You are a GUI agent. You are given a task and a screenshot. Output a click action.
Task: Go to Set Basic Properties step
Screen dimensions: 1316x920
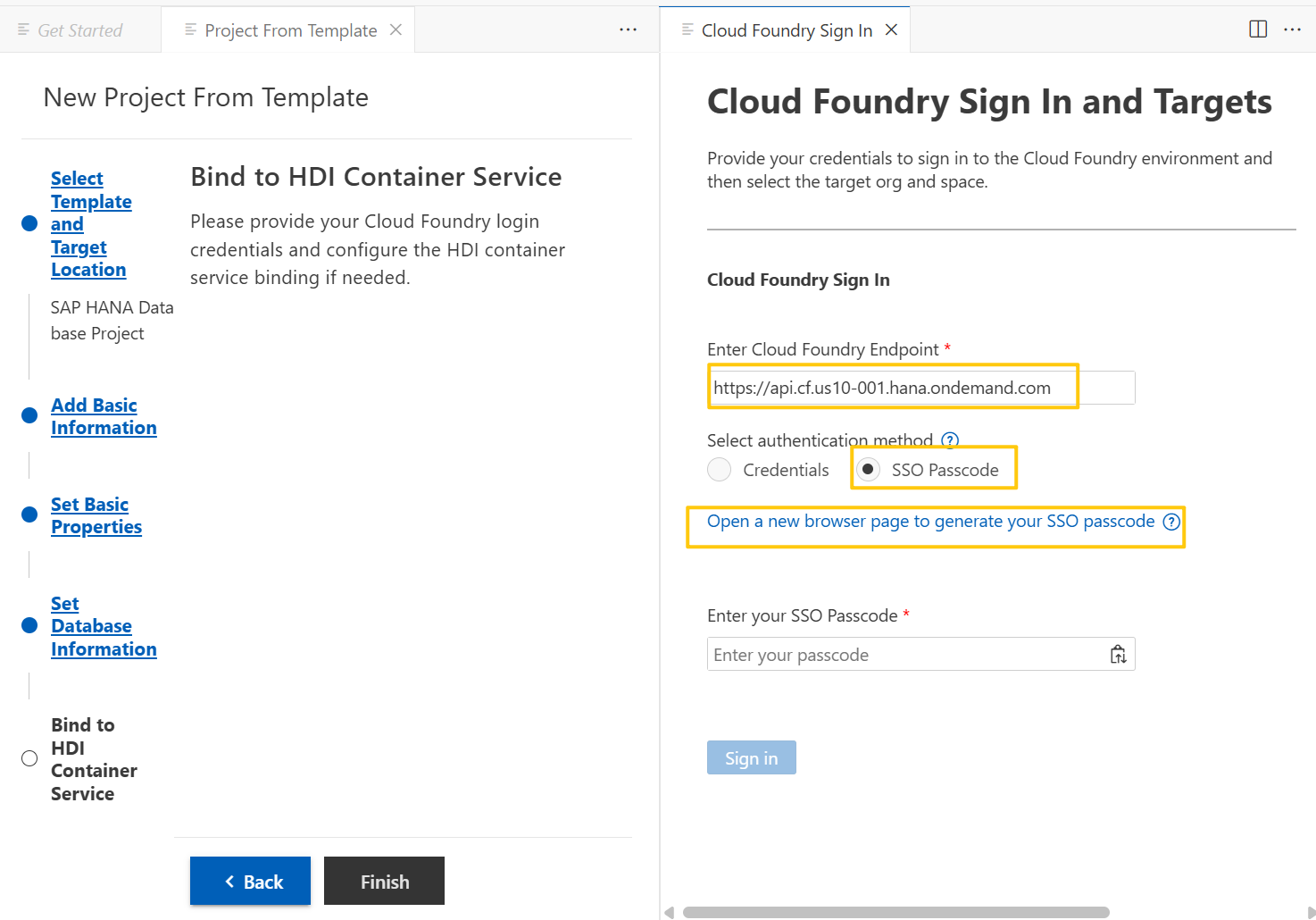[x=96, y=515]
